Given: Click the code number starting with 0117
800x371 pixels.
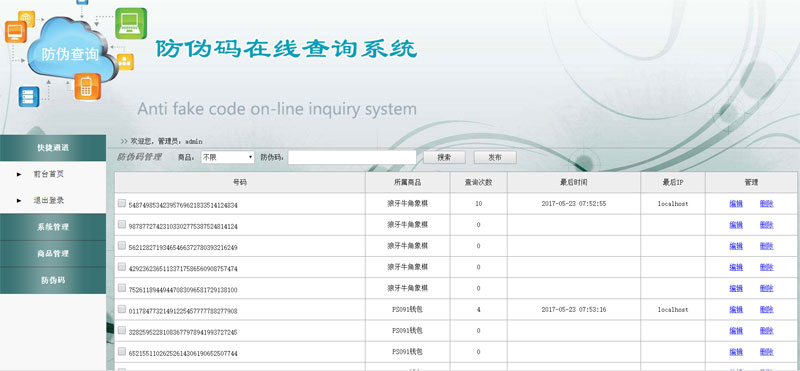Looking at the screenshot, I should coord(183,311).
